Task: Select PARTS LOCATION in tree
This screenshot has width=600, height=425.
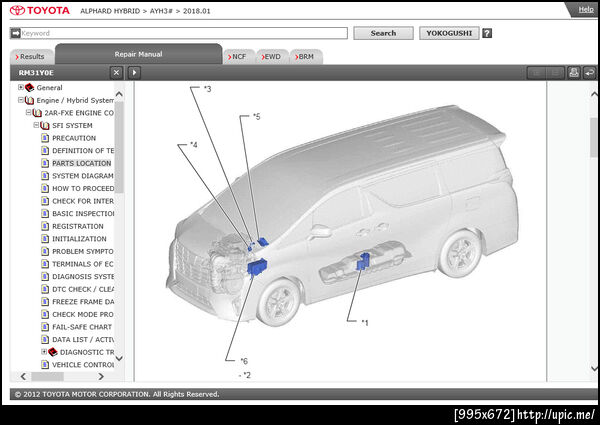Action: [82, 163]
